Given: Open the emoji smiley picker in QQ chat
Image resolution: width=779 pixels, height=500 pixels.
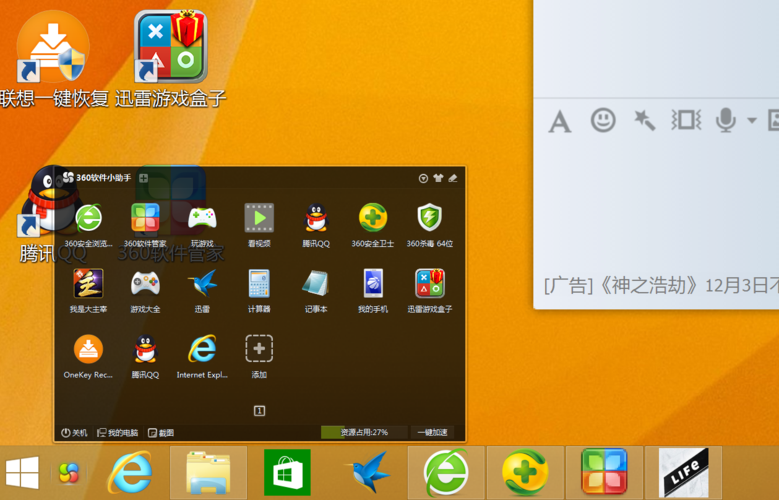Looking at the screenshot, I should pos(603,120).
